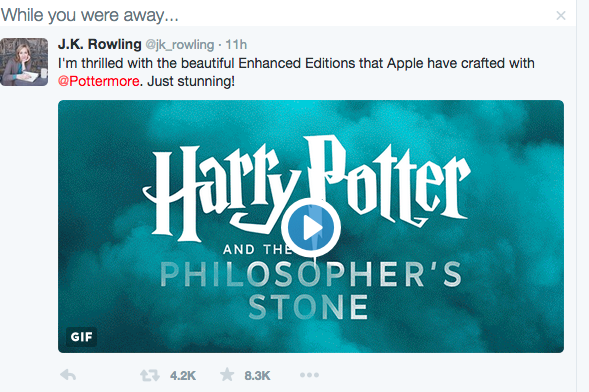Open the more options ellipsis menu
Screen dimensions: 589x392
click(x=310, y=375)
